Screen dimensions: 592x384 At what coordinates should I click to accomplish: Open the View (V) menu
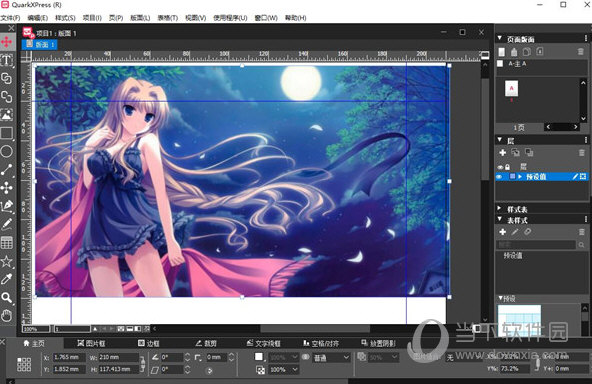coord(196,18)
